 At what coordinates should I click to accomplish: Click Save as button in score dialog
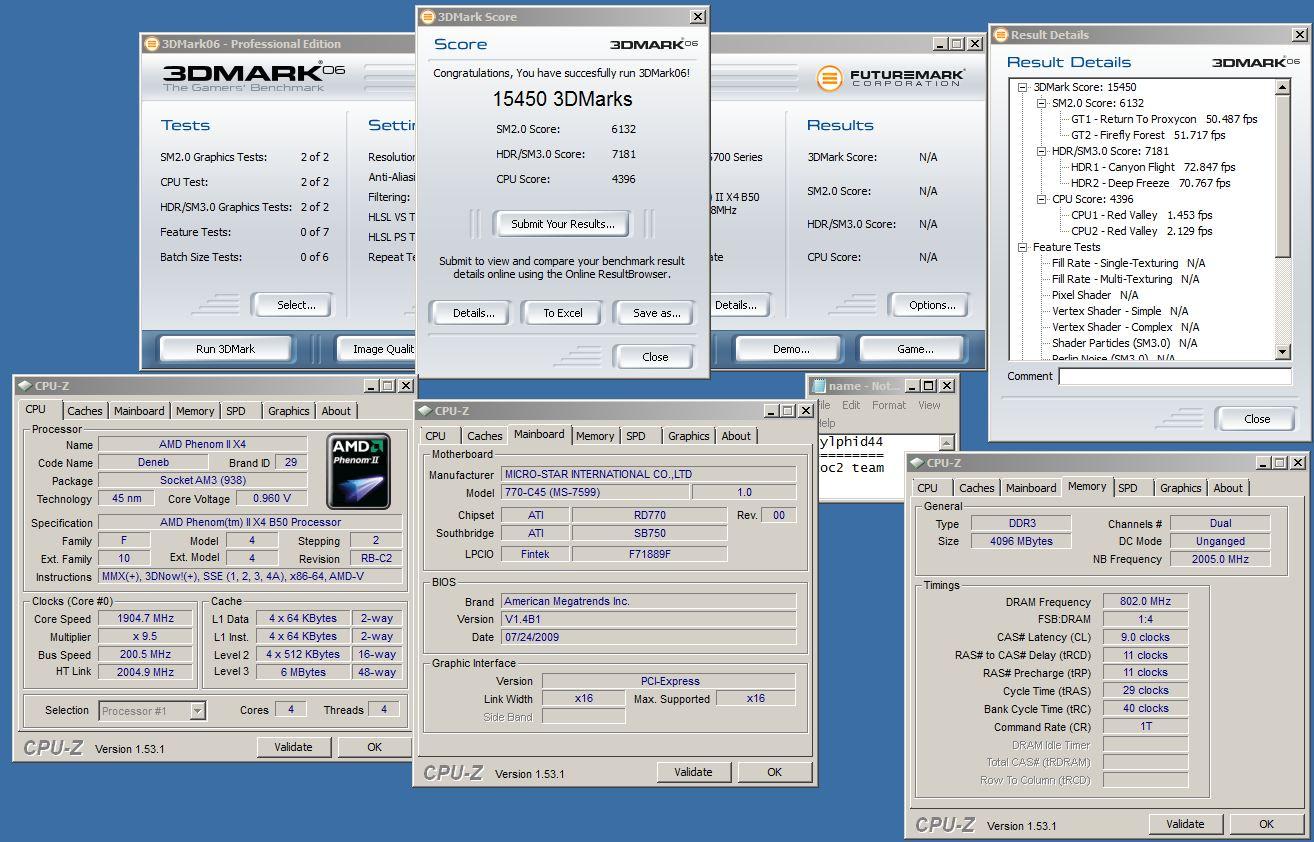(x=656, y=313)
